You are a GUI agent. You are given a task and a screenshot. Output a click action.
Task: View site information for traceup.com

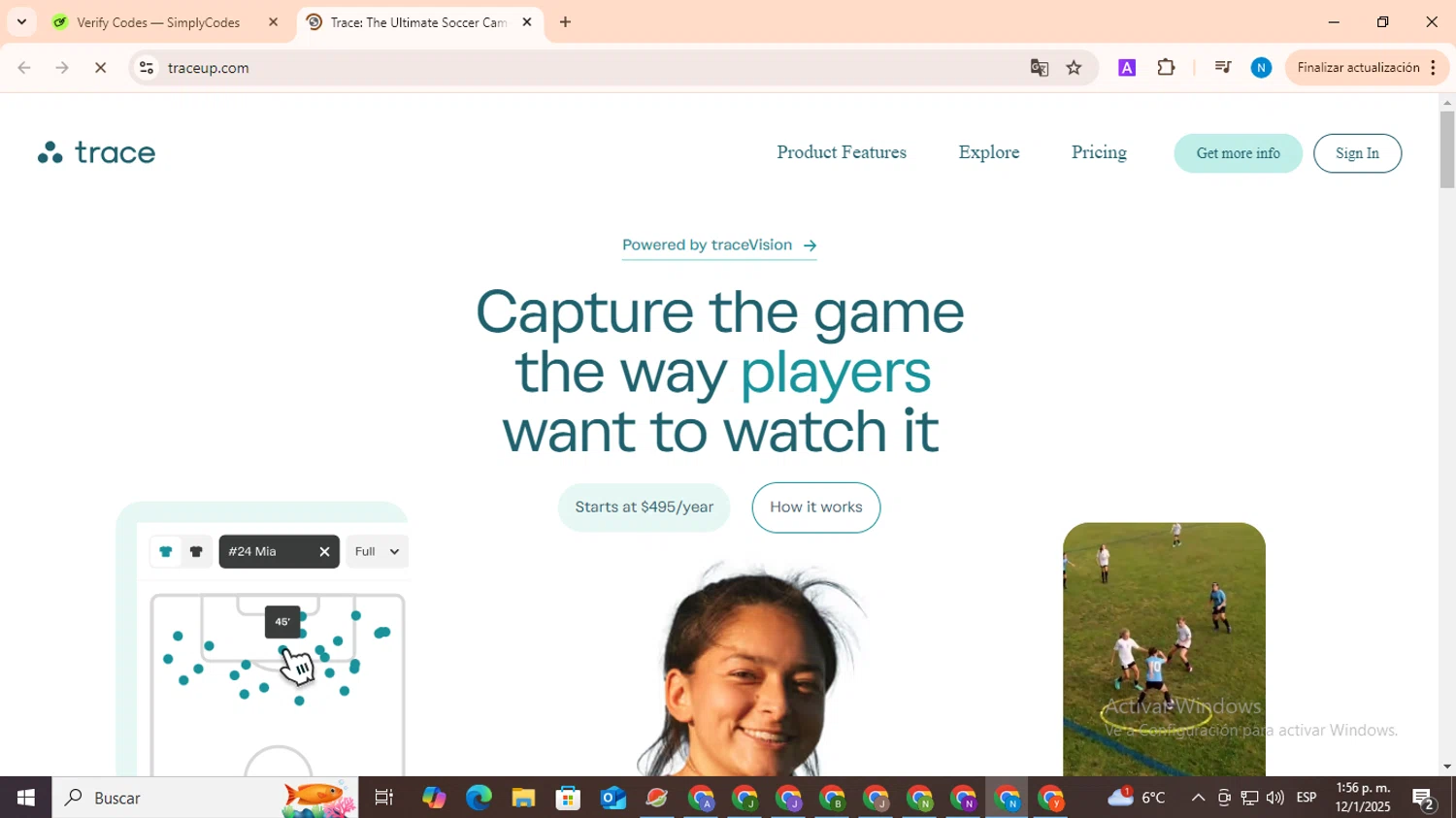[147, 68]
